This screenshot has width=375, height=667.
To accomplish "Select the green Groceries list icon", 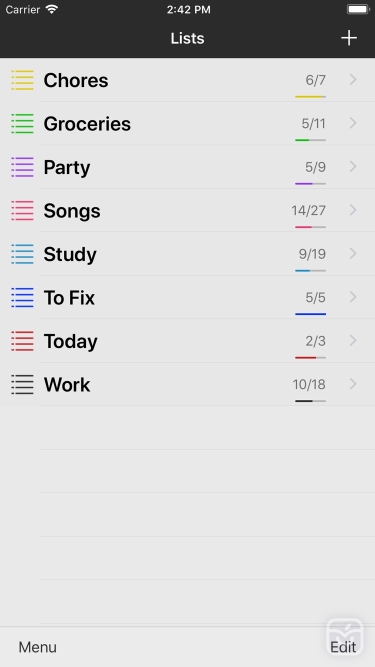I will (22, 123).
